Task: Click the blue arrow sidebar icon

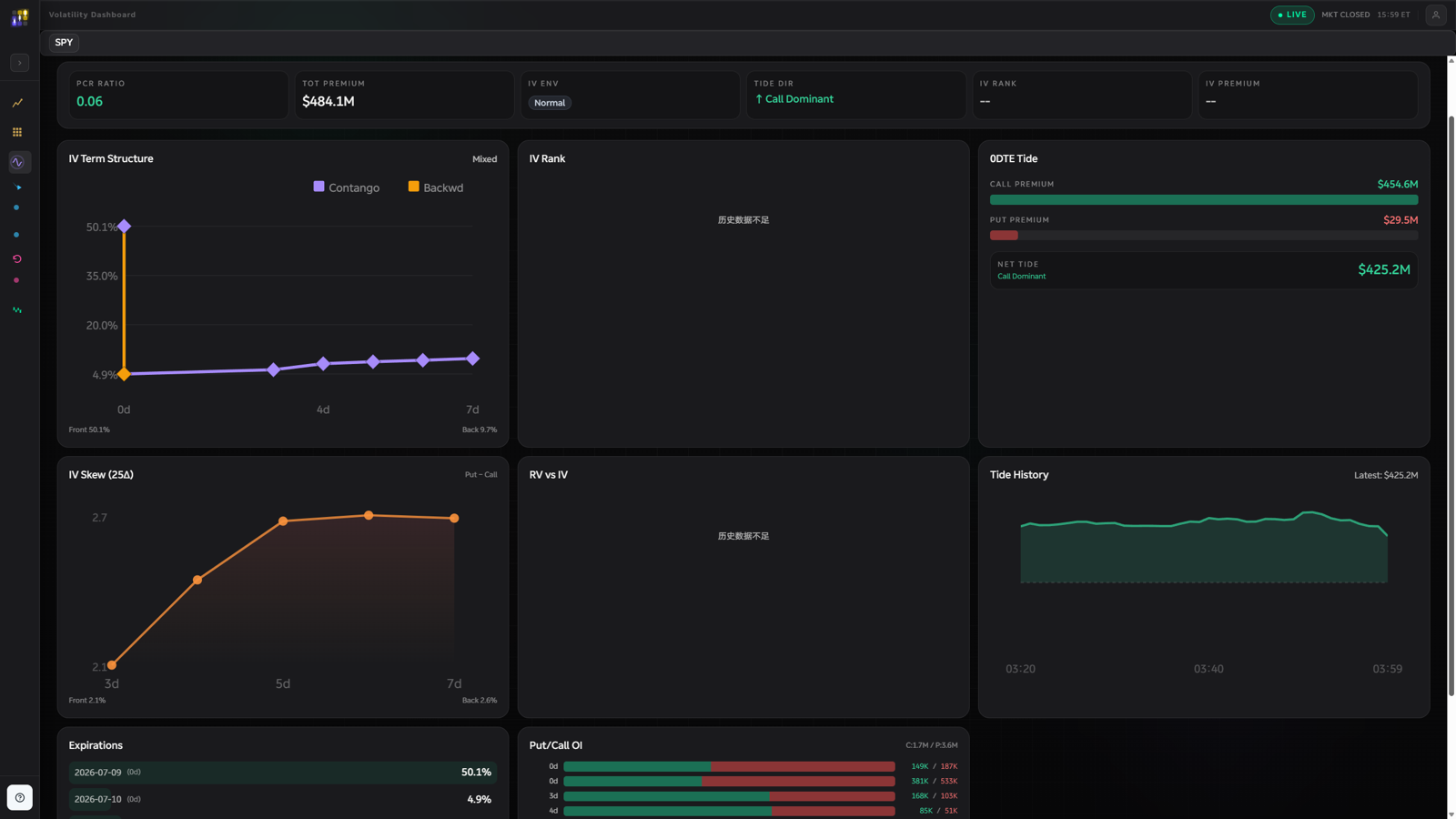Action: 17,187
